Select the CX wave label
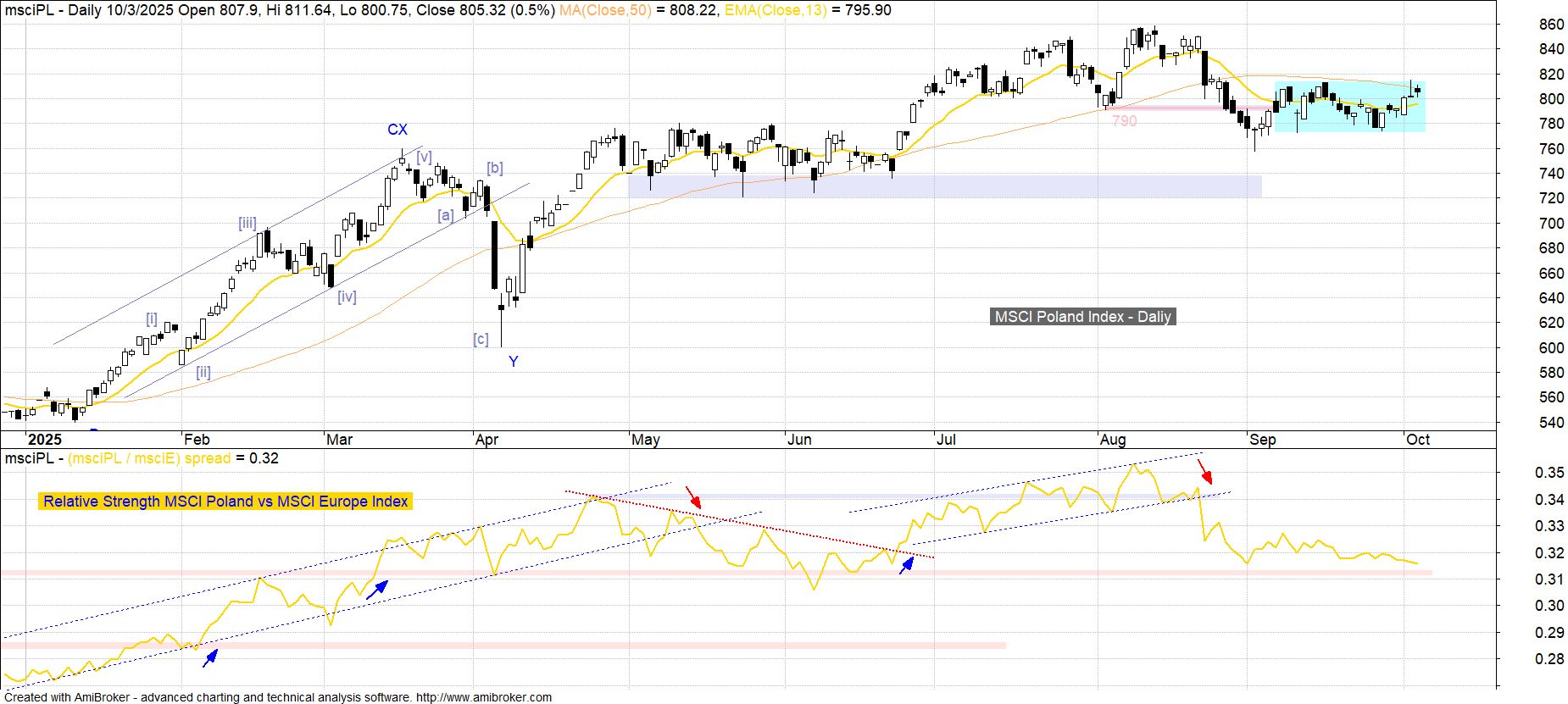This screenshot has width=1568, height=704. point(398,130)
